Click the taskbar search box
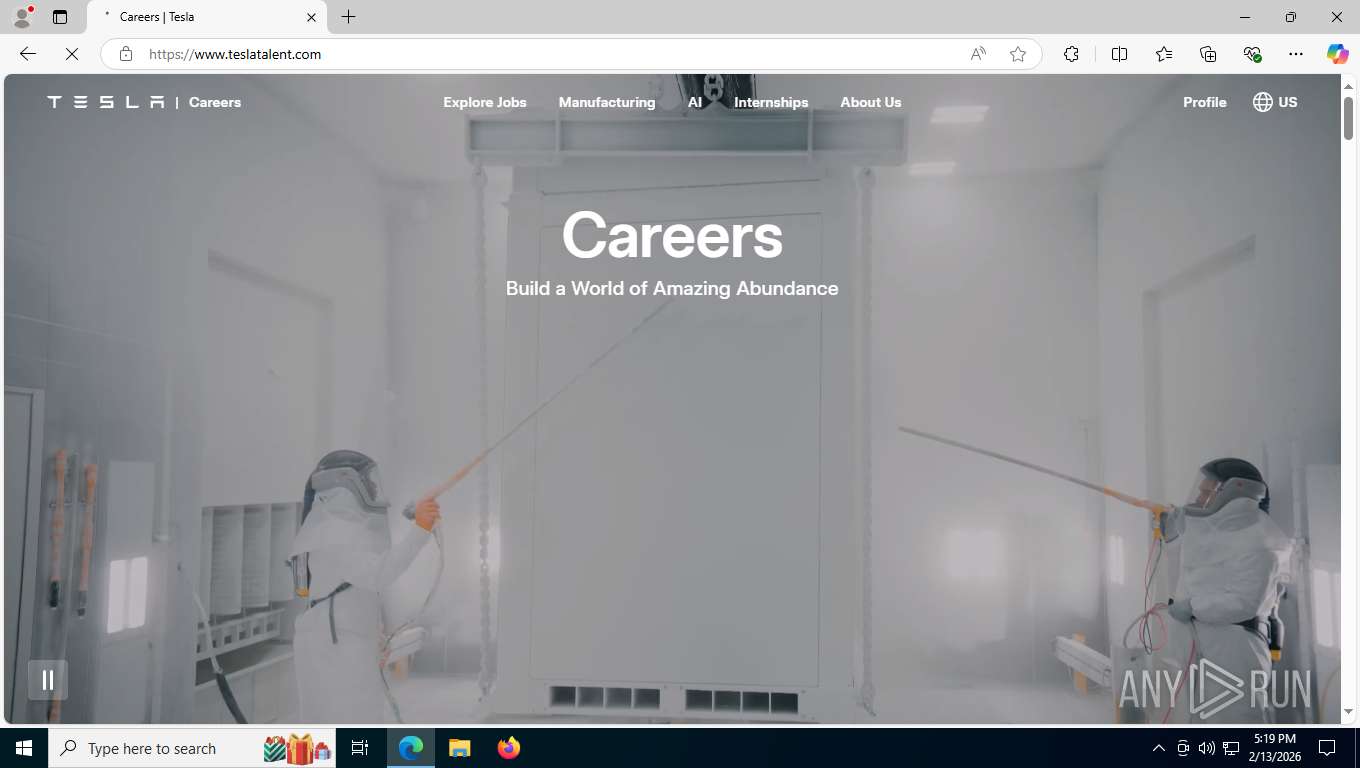1360x768 pixels. tap(192, 748)
